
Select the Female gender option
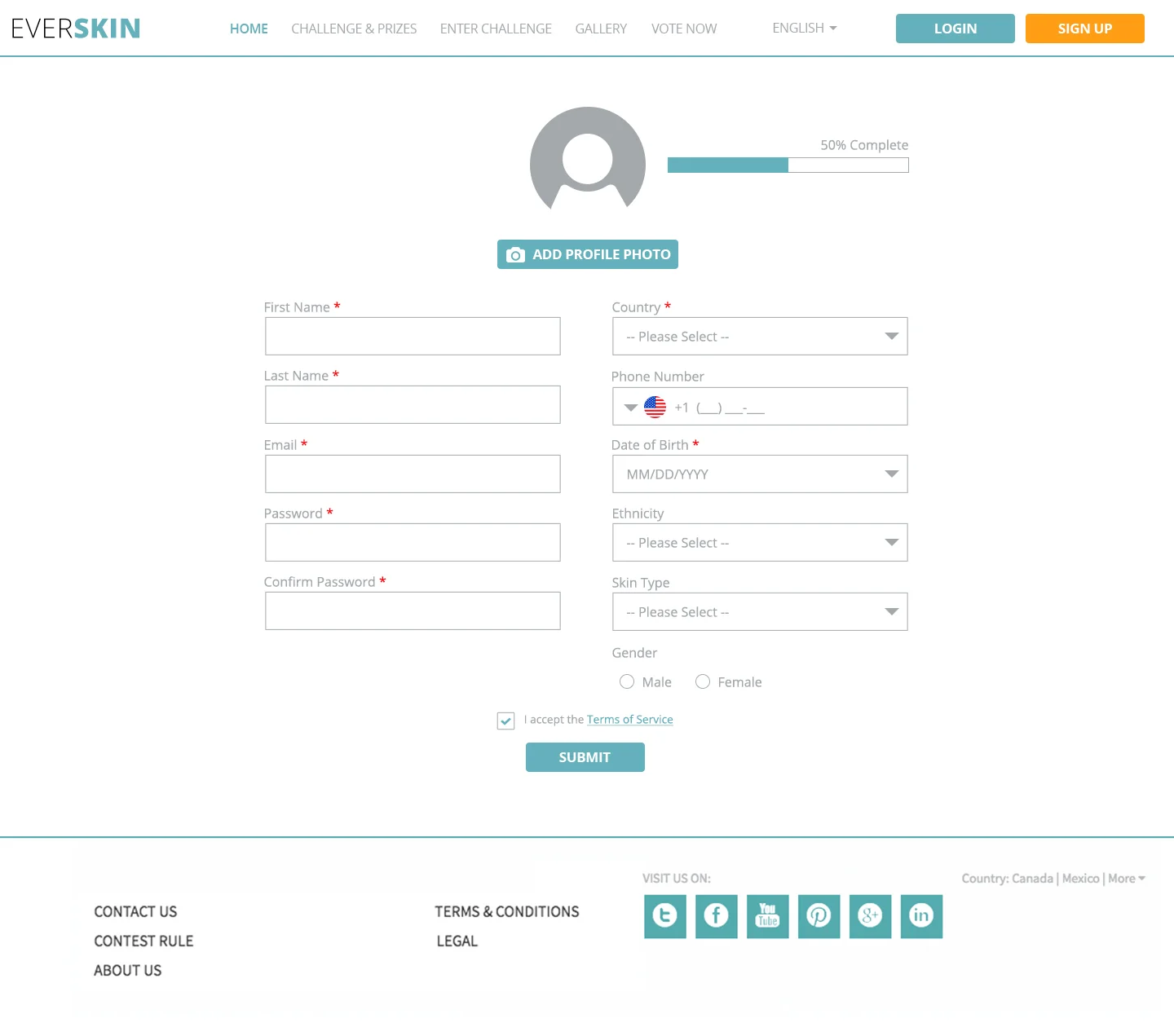(703, 681)
